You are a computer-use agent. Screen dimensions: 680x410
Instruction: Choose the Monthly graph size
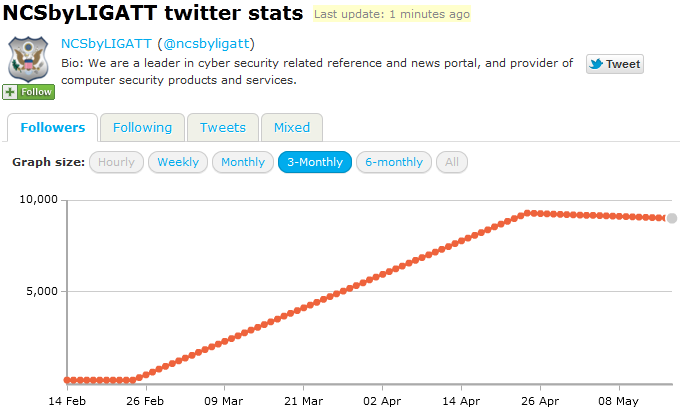point(243,162)
